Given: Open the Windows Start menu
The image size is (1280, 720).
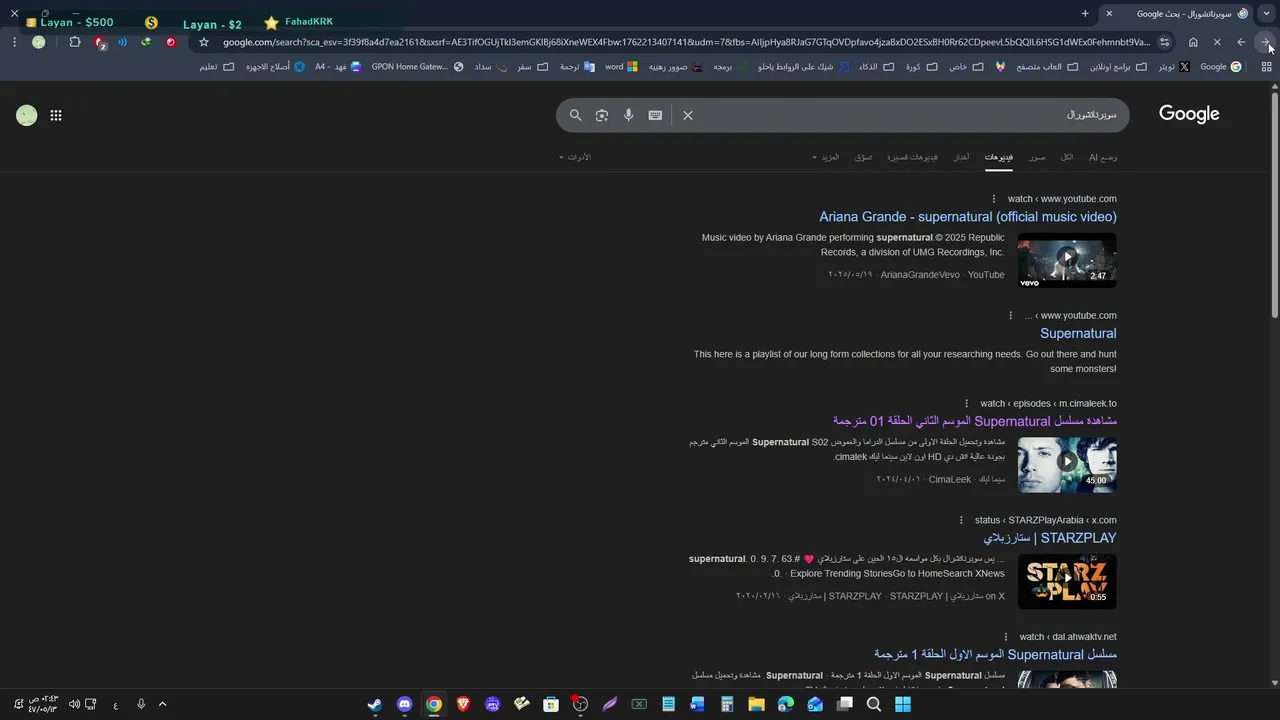Looking at the screenshot, I should 903,704.
